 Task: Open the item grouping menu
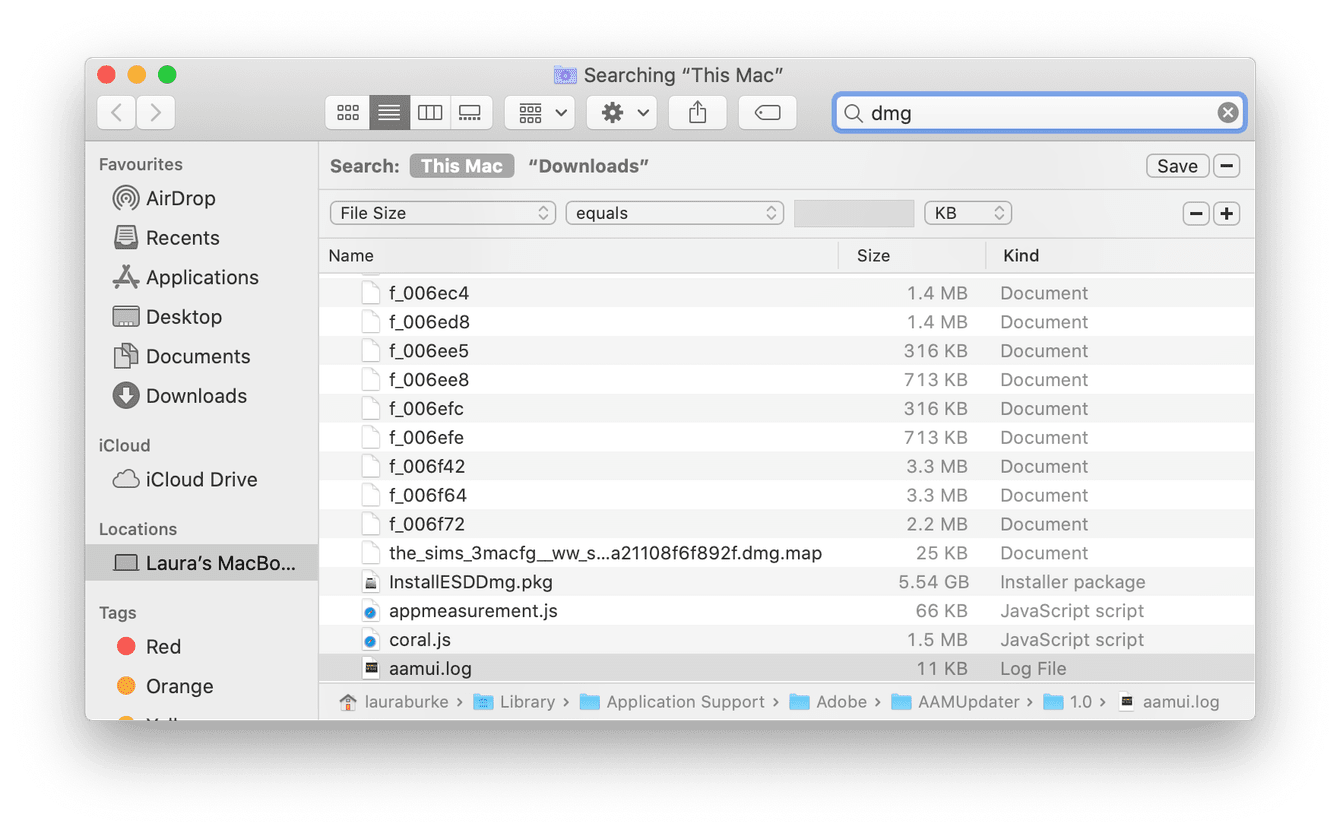(x=539, y=112)
